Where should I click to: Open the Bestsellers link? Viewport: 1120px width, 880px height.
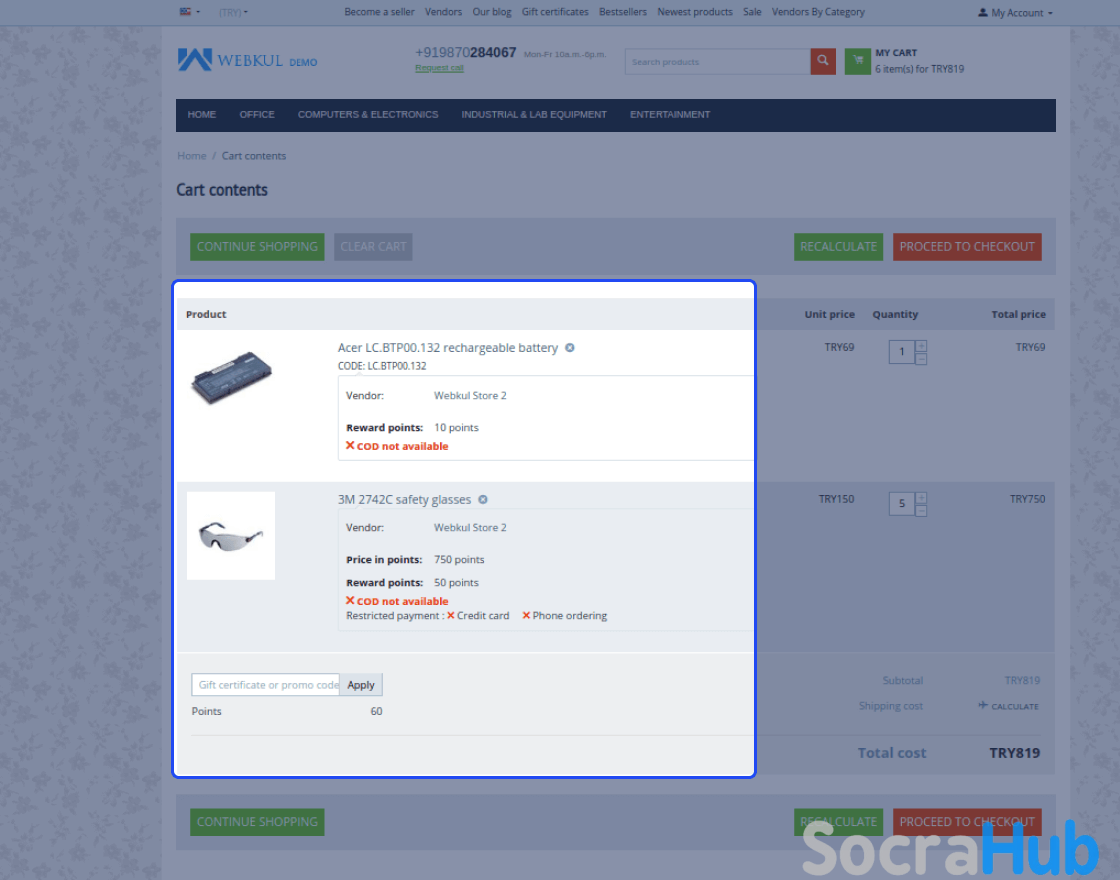pyautogui.click(x=623, y=12)
